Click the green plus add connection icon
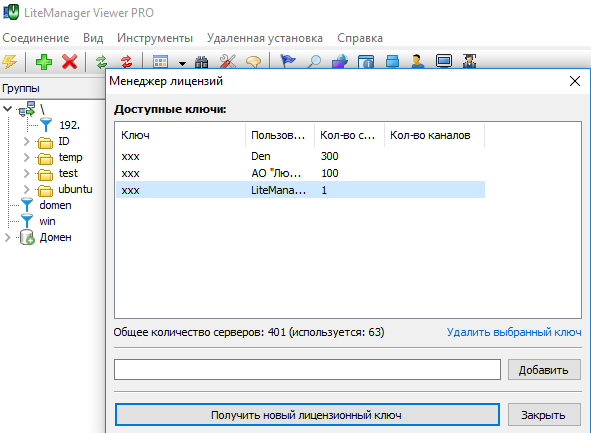Viewport: 591px width, 433px height. coord(44,62)
